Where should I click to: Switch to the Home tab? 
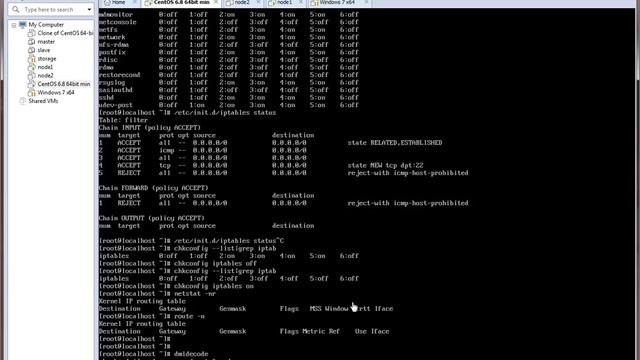click(x=120, y=3)
